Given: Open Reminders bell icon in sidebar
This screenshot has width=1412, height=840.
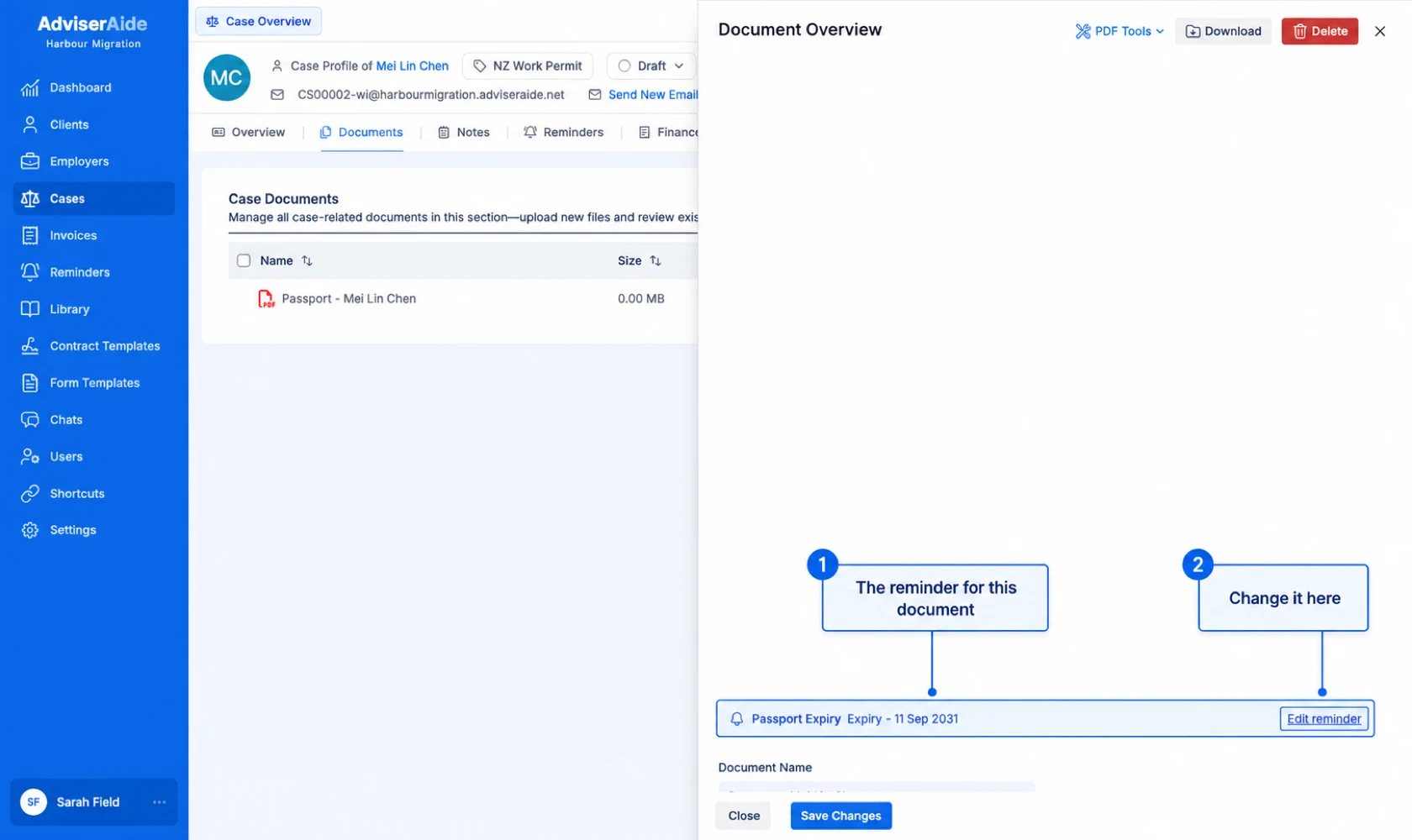Looking at the screenshot, I should (x=30, y=272).
